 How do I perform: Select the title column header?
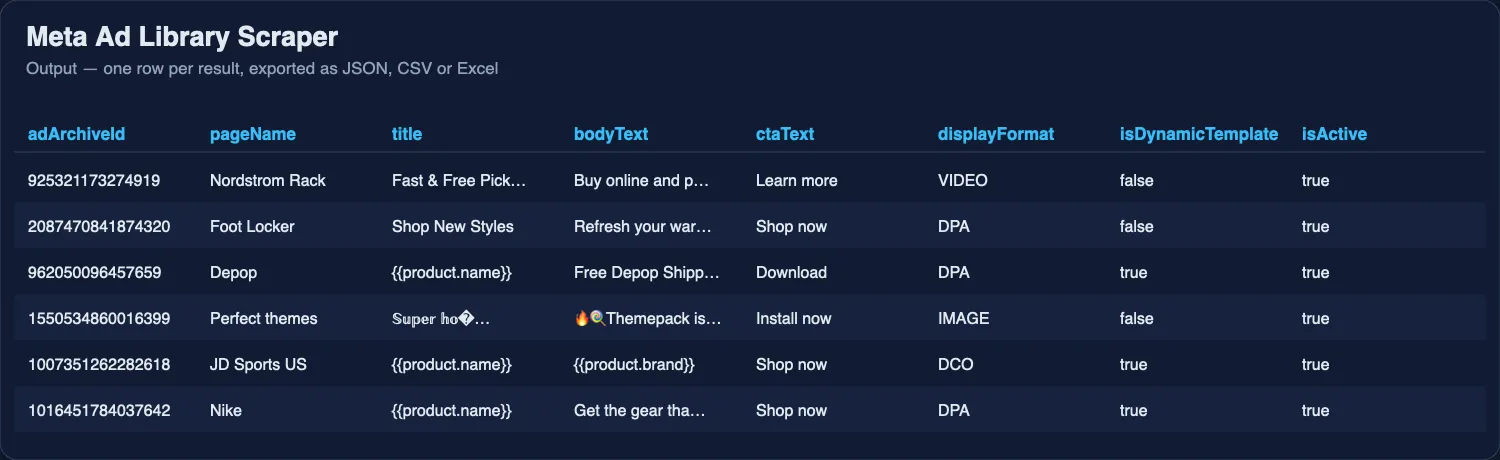point(407,134)
